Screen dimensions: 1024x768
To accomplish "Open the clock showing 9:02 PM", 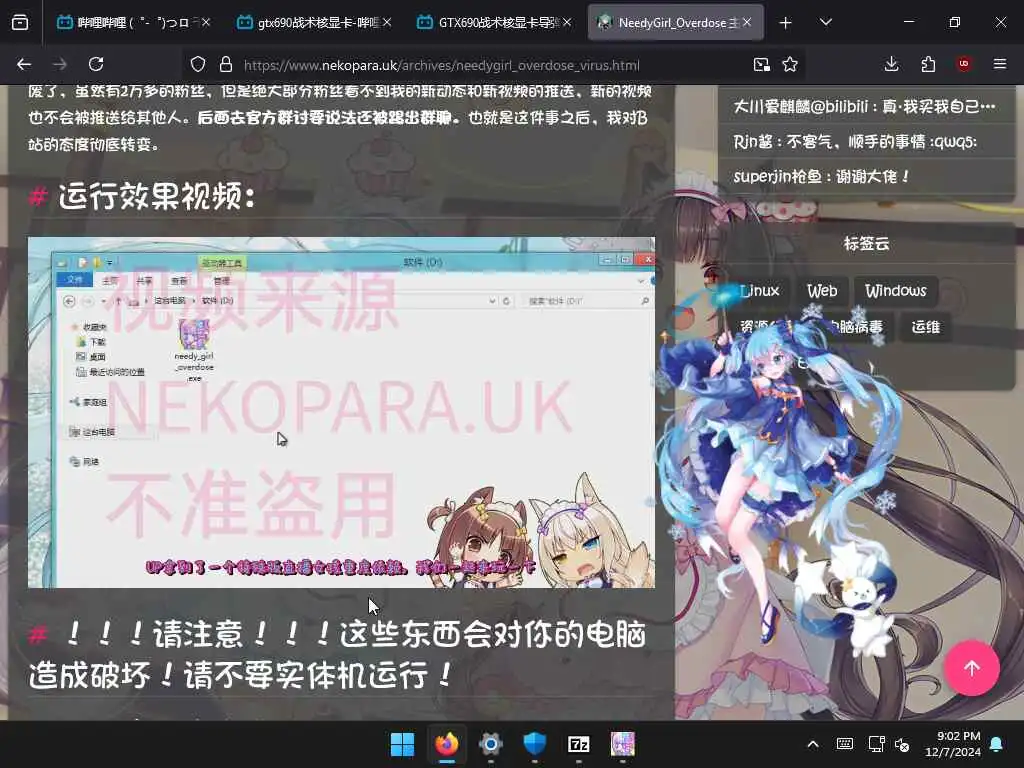I will [953, 744].
